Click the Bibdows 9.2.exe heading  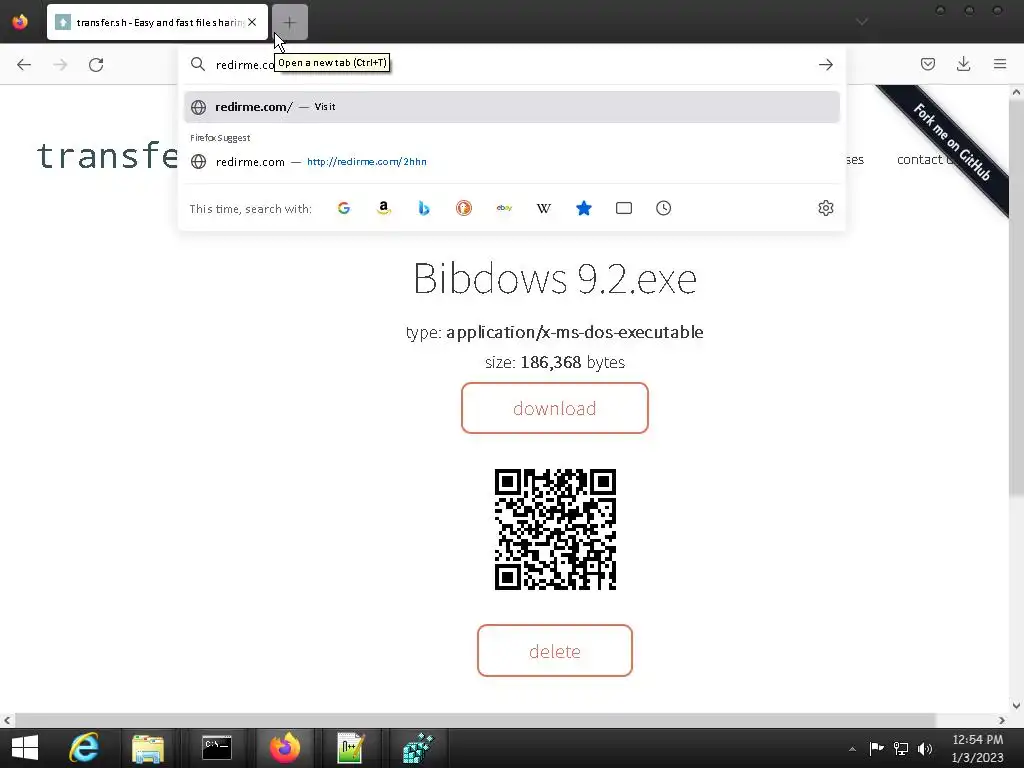[x=555, y=279]
